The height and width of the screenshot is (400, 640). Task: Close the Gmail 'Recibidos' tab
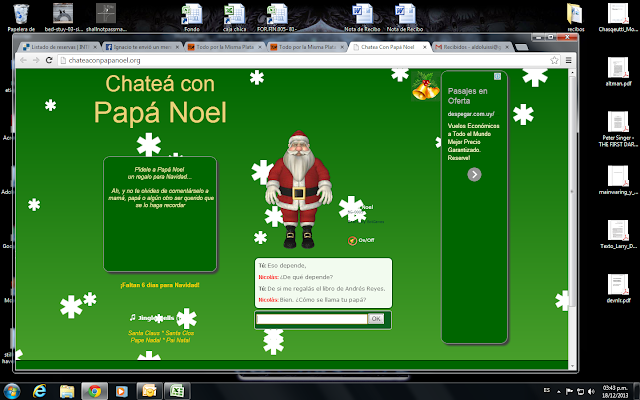tap(507, 47)
